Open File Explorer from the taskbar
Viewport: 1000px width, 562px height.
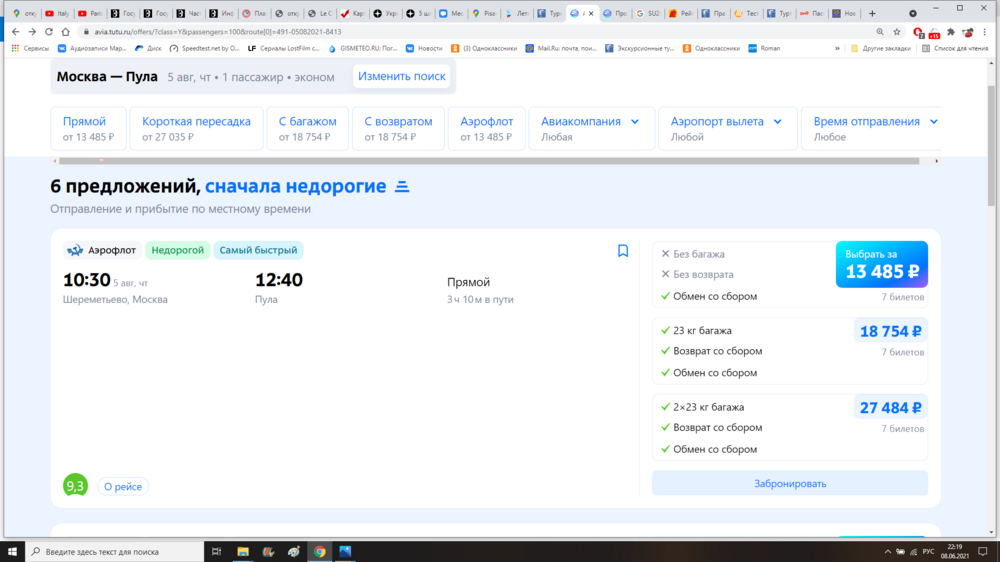pos(243,551)
